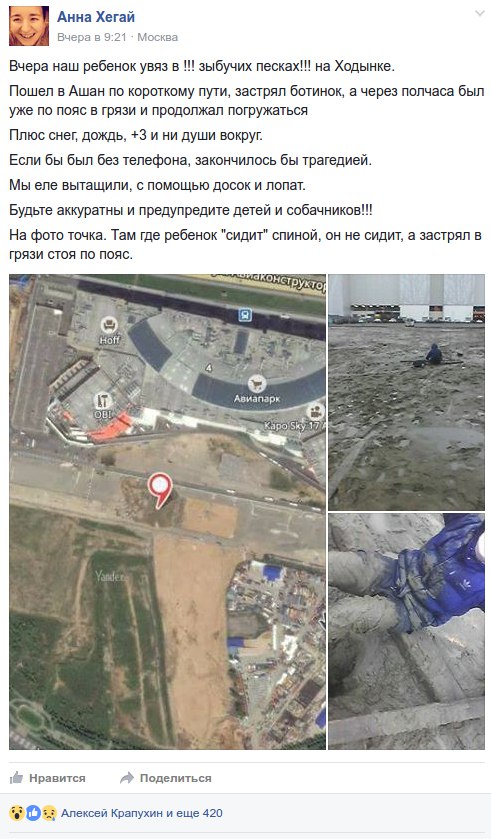This screenshot has height=839, width=491.
Task: Share the post via Поделиться
Action: coord(165,778)
